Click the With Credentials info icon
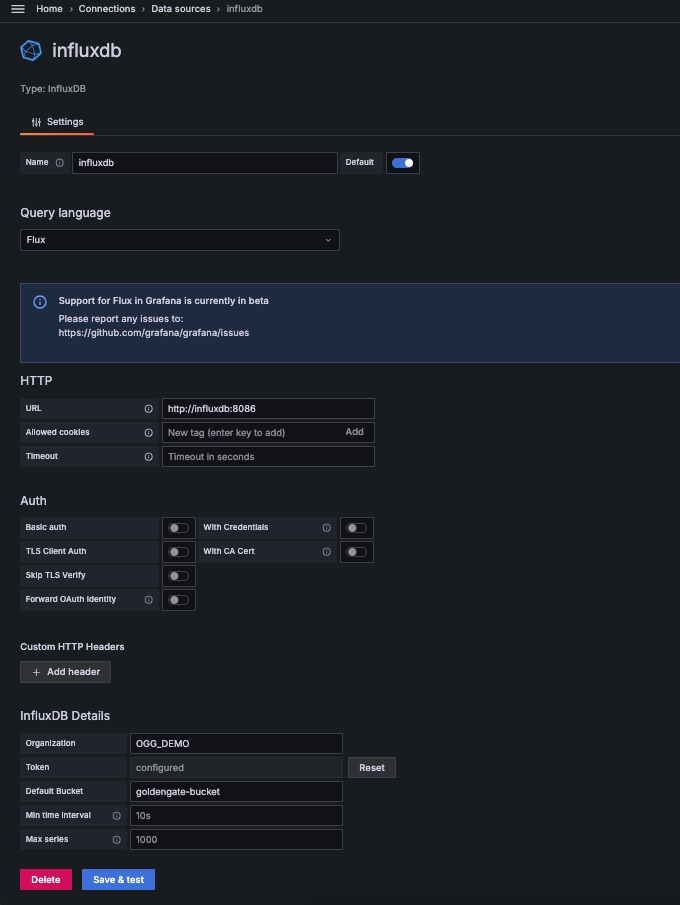Viewport: 680px width, 905px height. click(327, 528)
